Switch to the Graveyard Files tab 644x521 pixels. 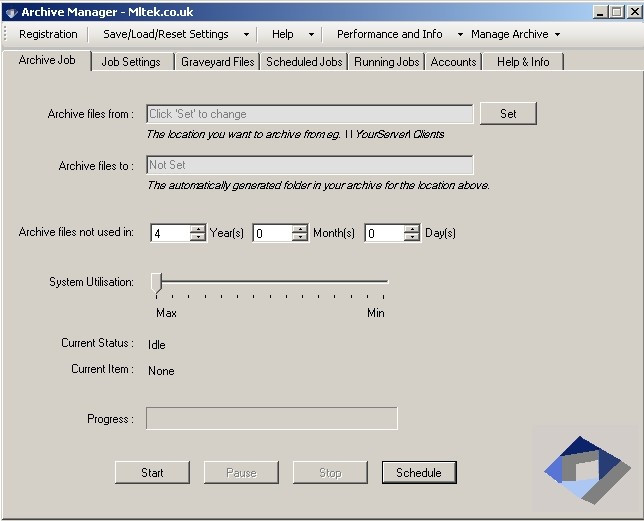tap(218, 62)
